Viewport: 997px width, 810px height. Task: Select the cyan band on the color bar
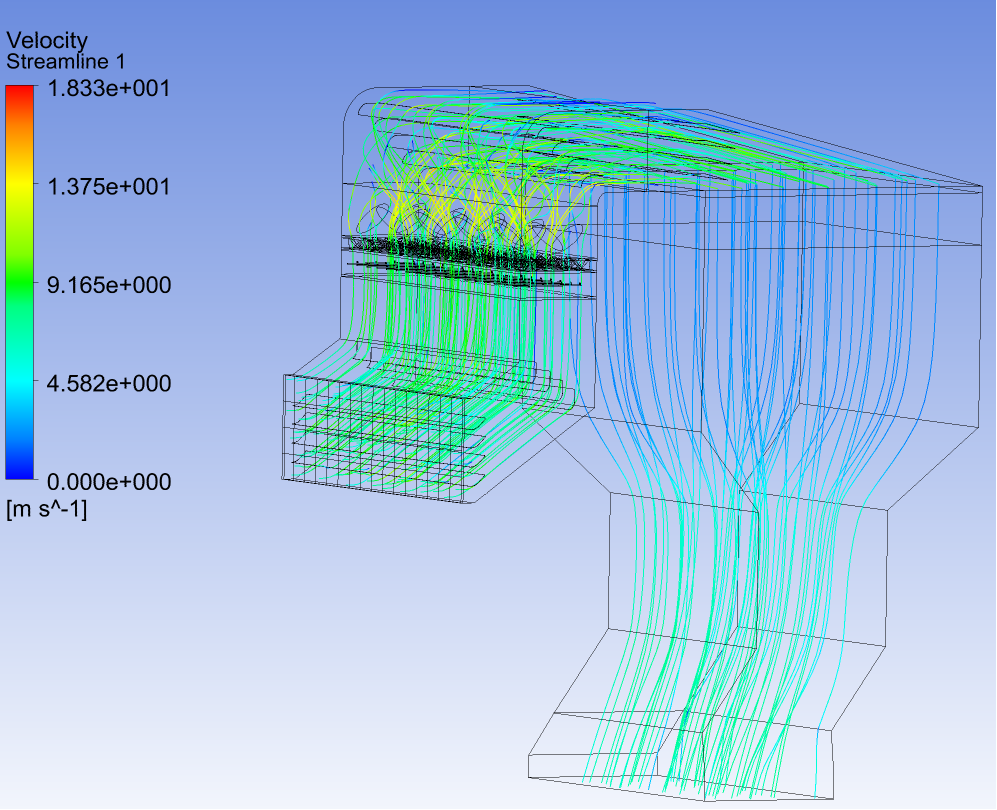tap(19, 385)
